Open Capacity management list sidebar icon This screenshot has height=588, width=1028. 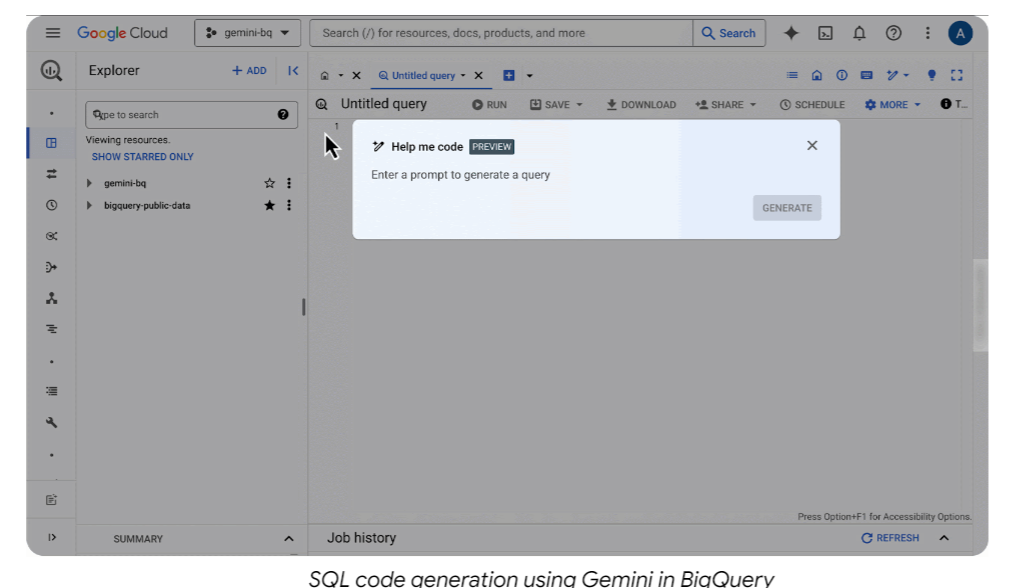pos(51,391)
